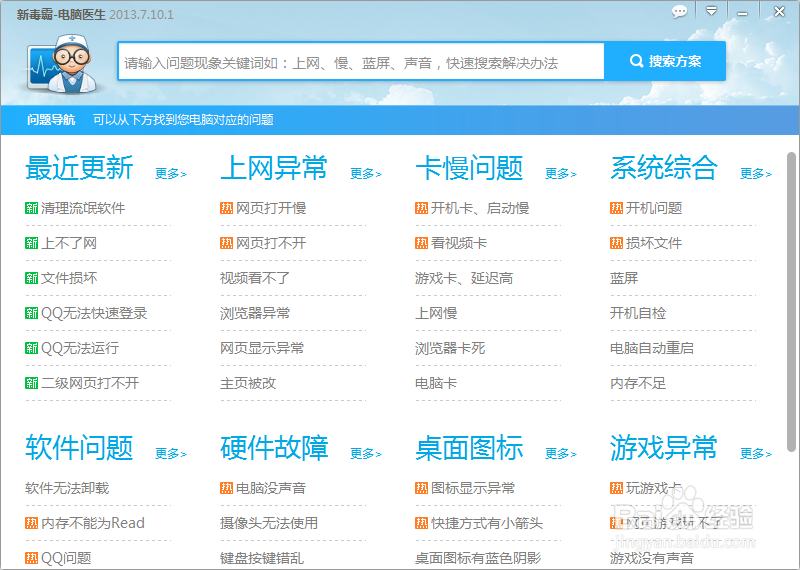Open 电脑自动重启 entry

[x=652, y=349]
